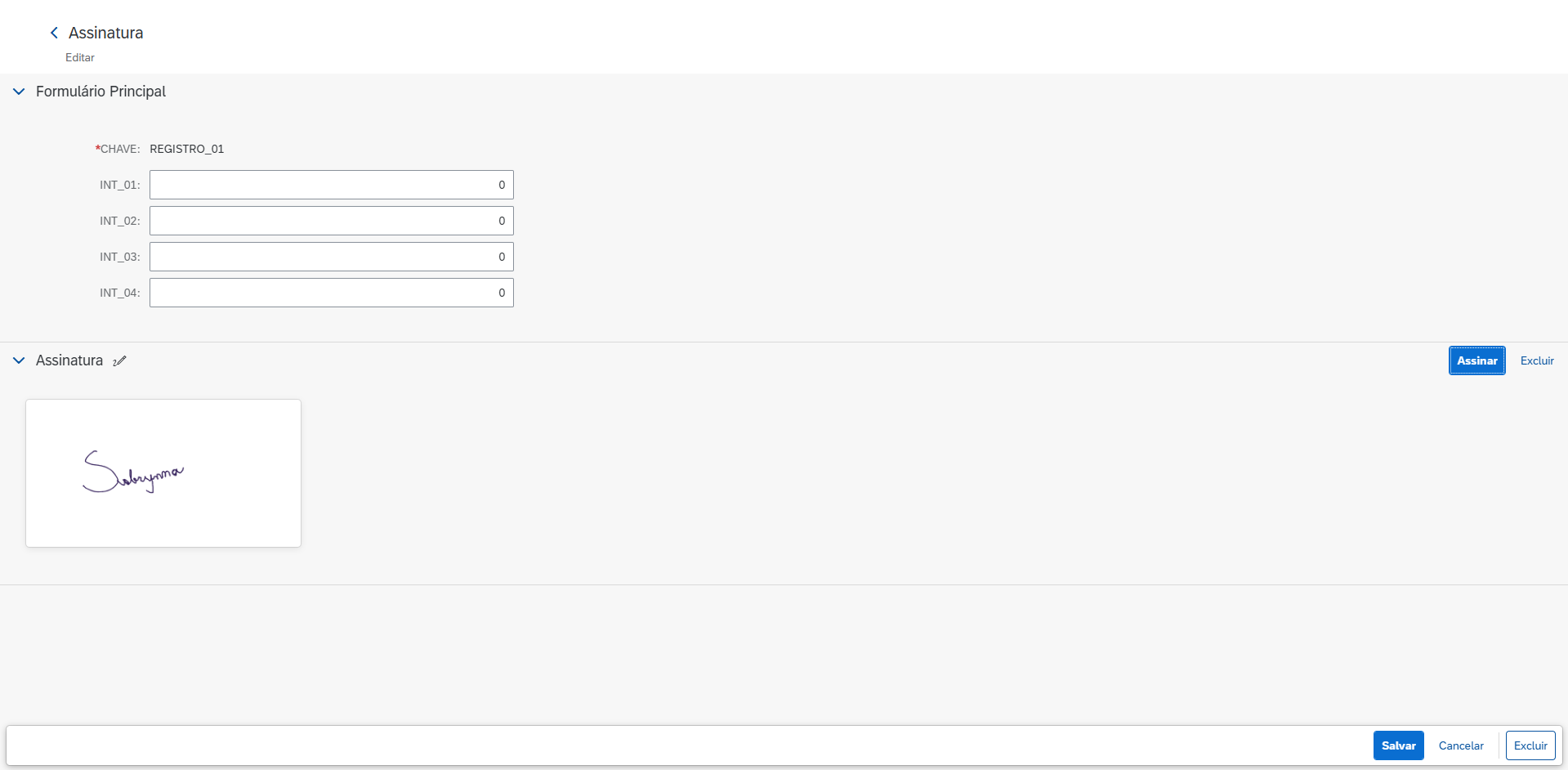Click the Assinatura section heading label
Image resolution: width=1568 pixels, height=770 pixels.
(69, 360)
